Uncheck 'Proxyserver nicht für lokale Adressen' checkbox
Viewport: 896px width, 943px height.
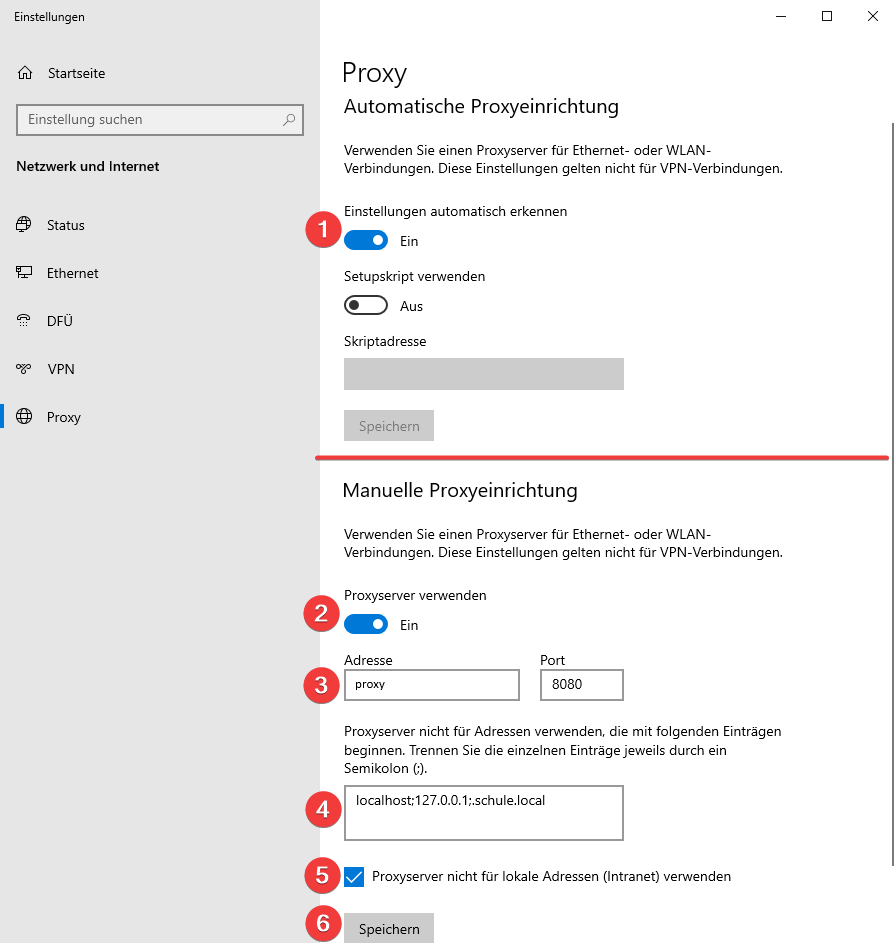(x=354, y=877)
